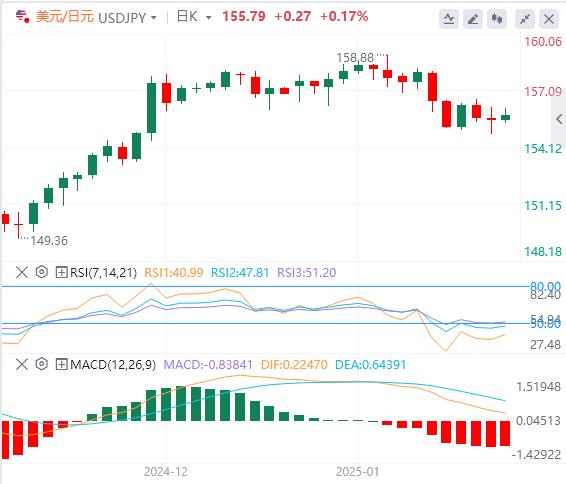Switch chart style with candlestick icon
The height and width of the screenshot is (484, 566).
497,19
